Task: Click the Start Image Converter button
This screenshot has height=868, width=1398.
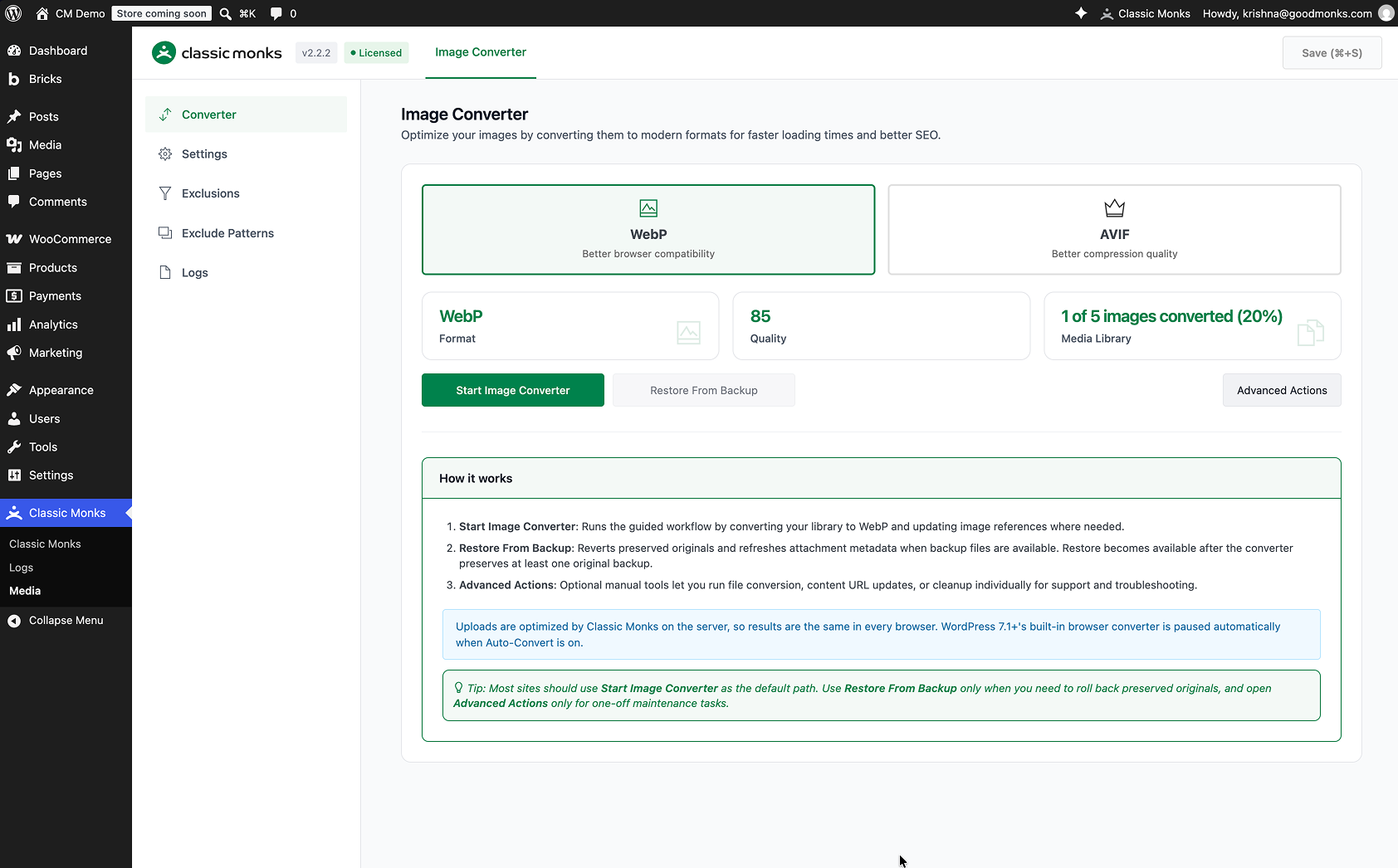Action: (513, 390)
